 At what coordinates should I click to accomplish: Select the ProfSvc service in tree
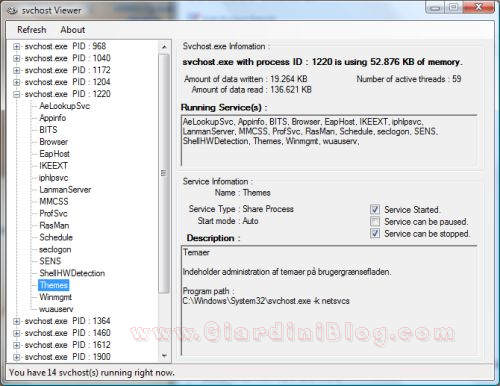pos(53,213)
